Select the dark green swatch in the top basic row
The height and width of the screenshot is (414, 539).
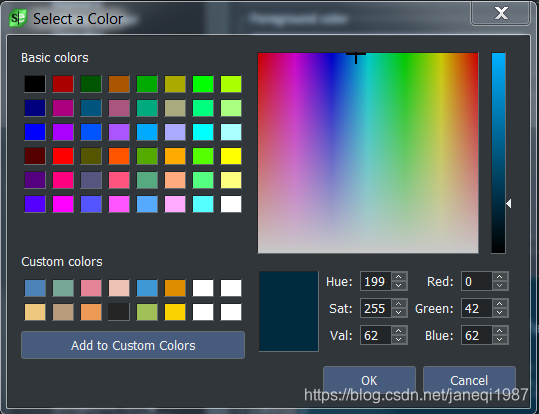(x=91, y=84)
